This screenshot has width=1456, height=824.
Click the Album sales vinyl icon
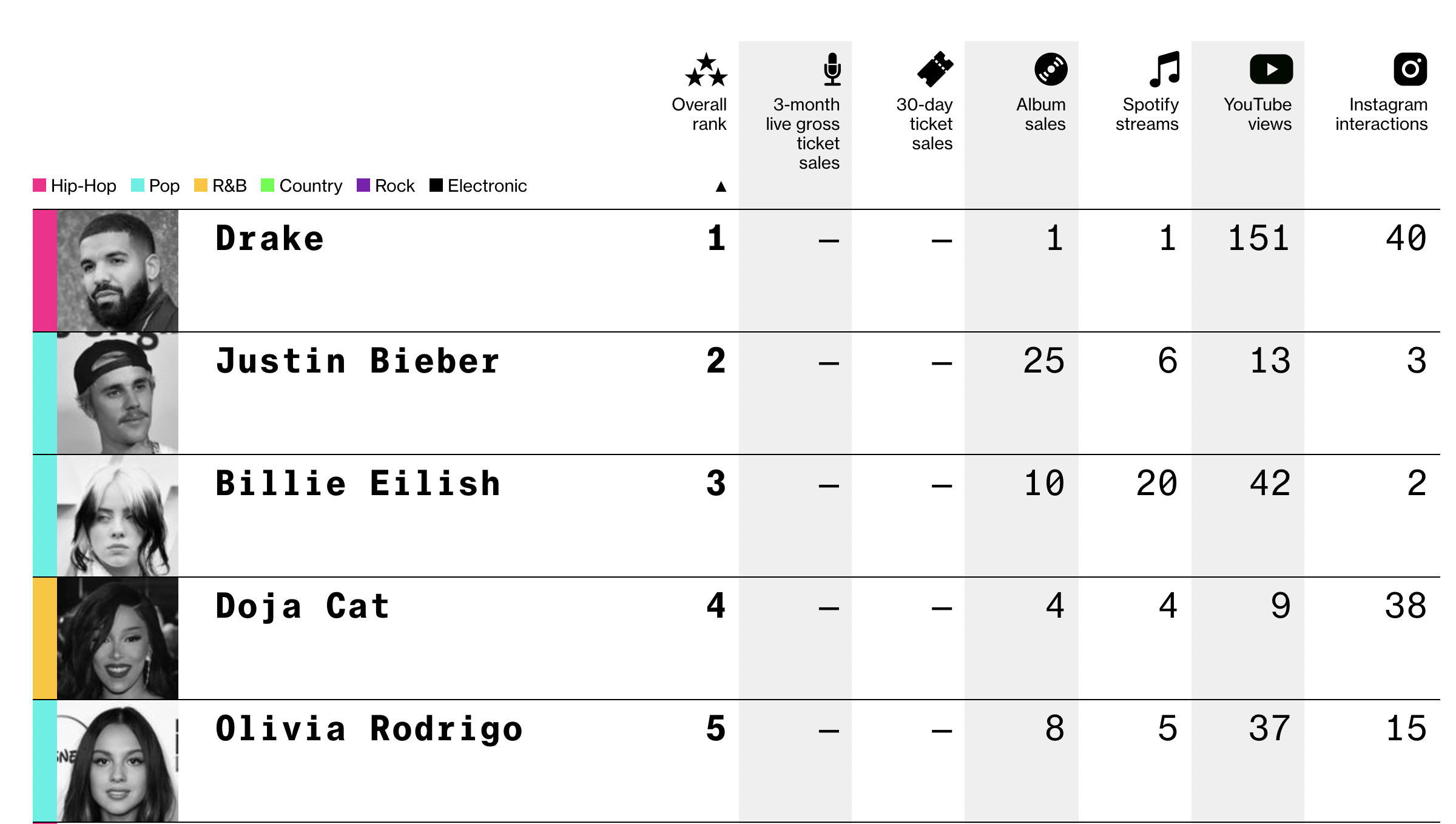[1051, 69]
